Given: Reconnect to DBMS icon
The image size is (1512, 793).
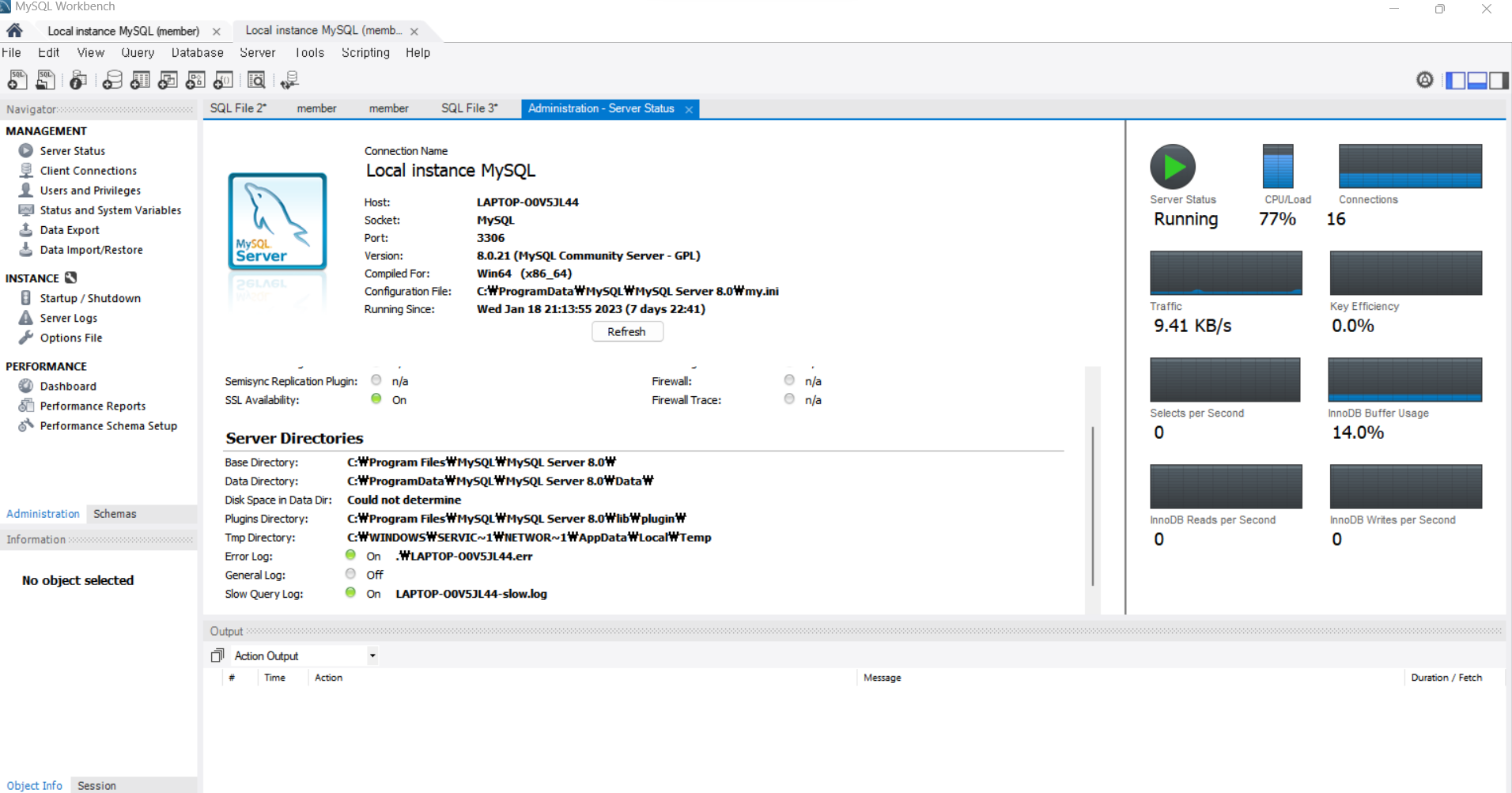Looking at the screenshot, I should (289, 80).
